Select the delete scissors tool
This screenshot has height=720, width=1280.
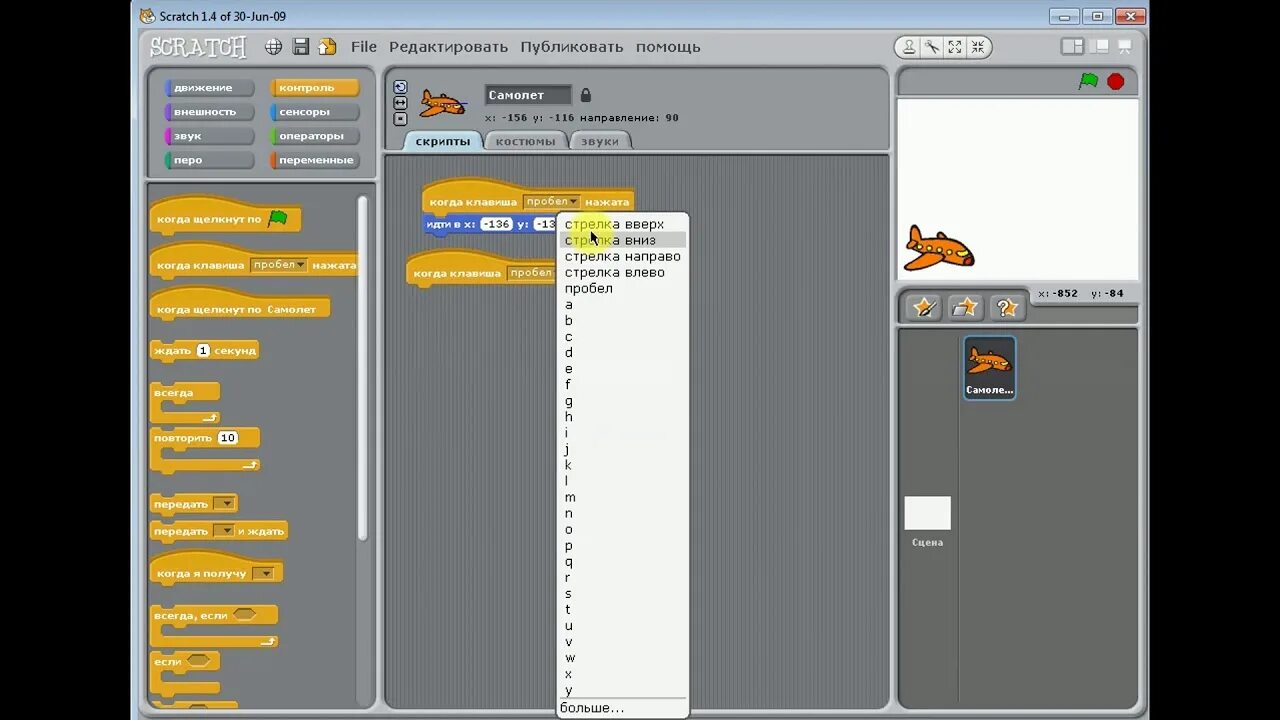pos(932,47)
